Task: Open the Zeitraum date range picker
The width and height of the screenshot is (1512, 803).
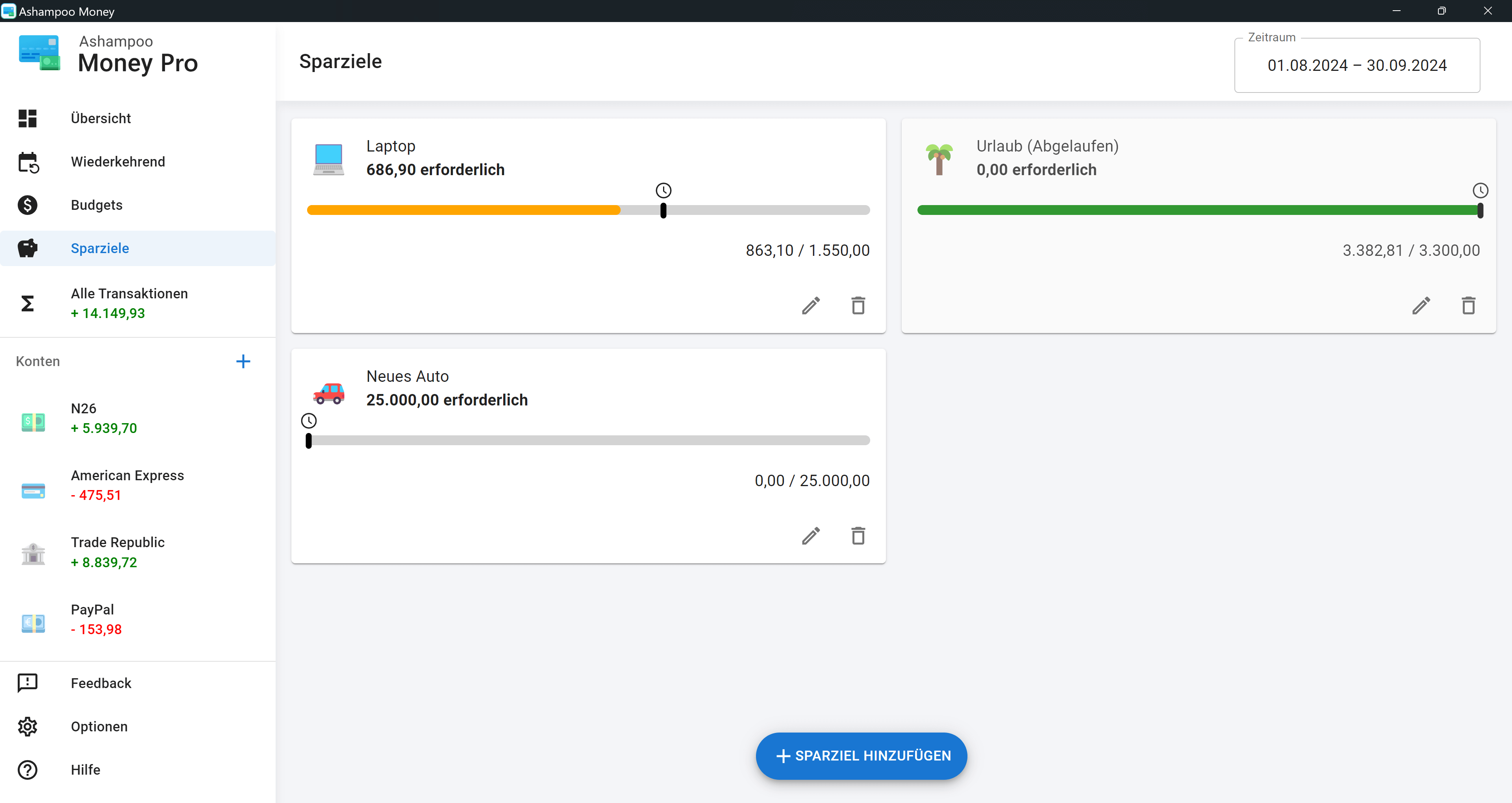Action: click(1357, 65)
